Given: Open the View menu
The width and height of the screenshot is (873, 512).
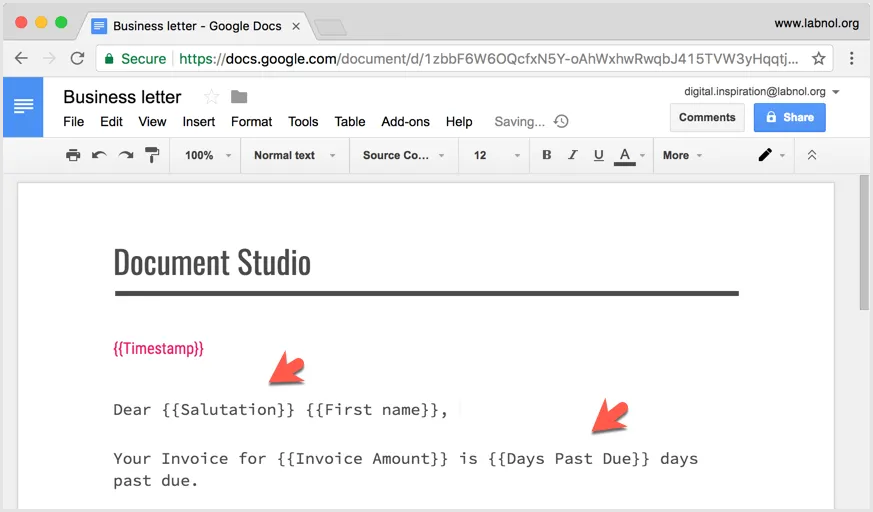Looking at the screenshot, I should (152, 121).
